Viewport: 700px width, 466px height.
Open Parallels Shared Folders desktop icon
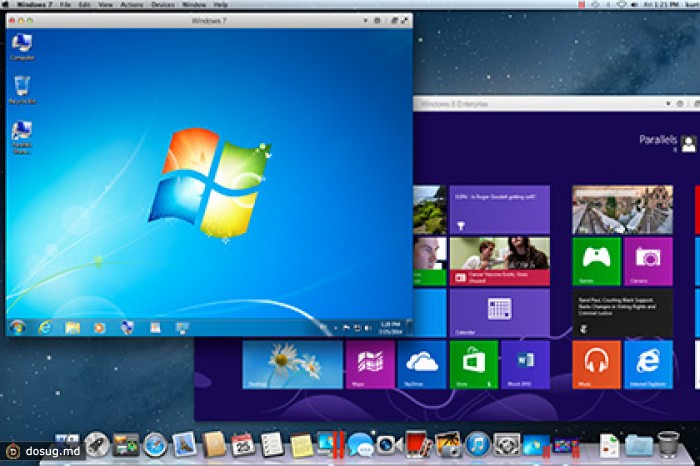pos(22,137)
